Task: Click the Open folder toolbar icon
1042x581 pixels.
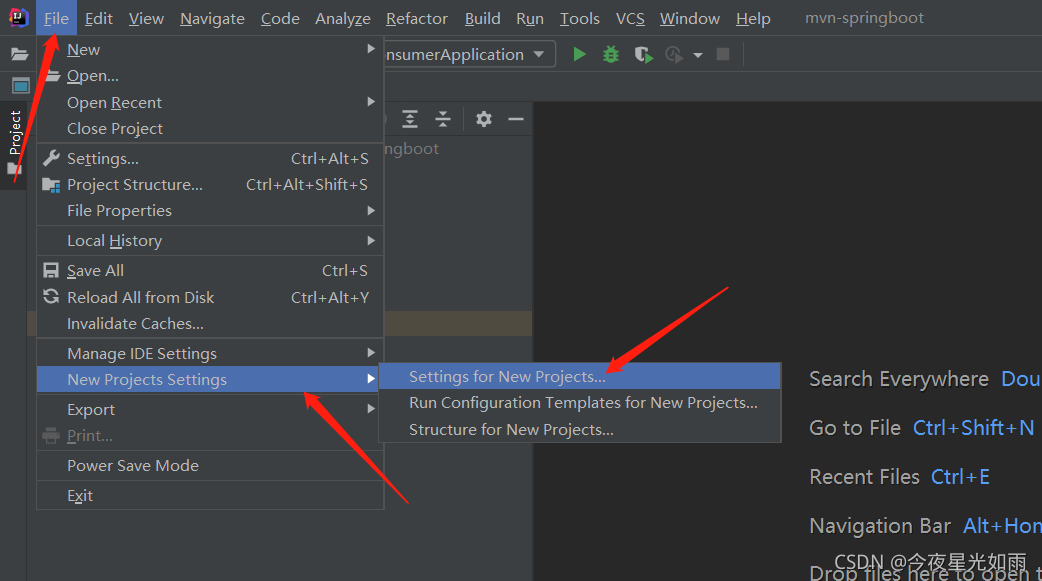Action: [20, 54]
